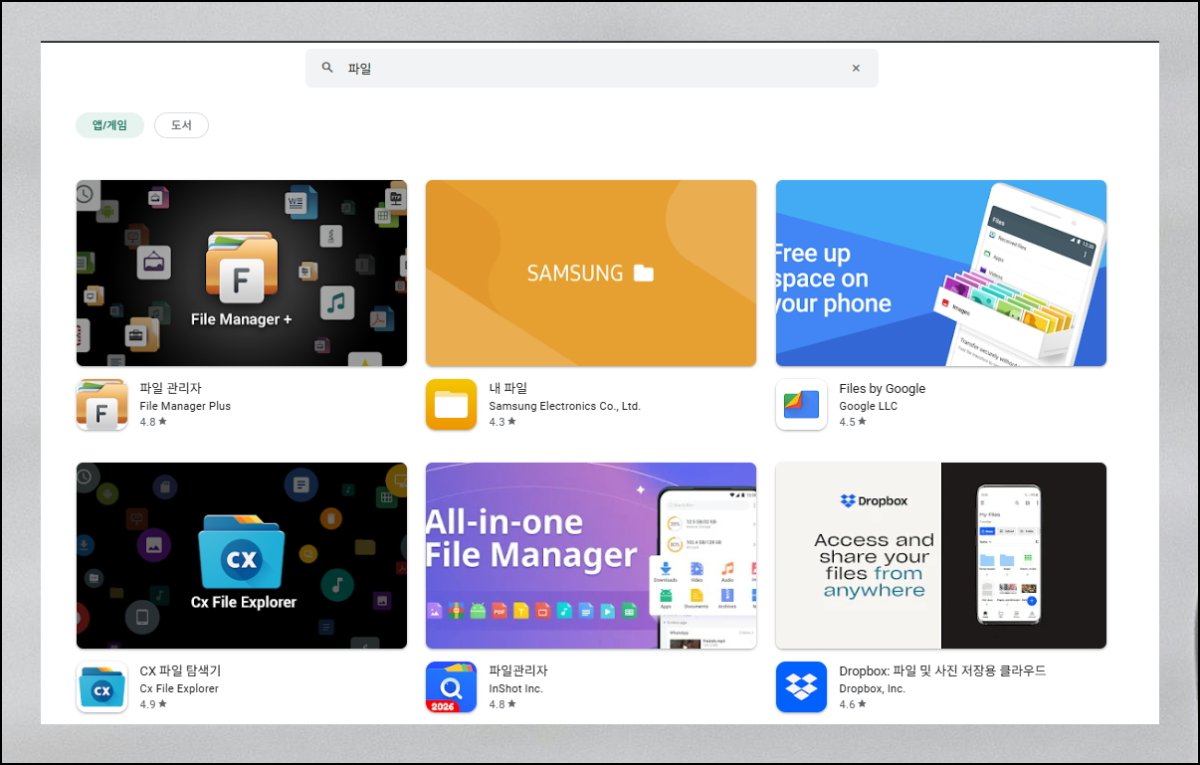Clear the search text with X

(x=856, y=68)
